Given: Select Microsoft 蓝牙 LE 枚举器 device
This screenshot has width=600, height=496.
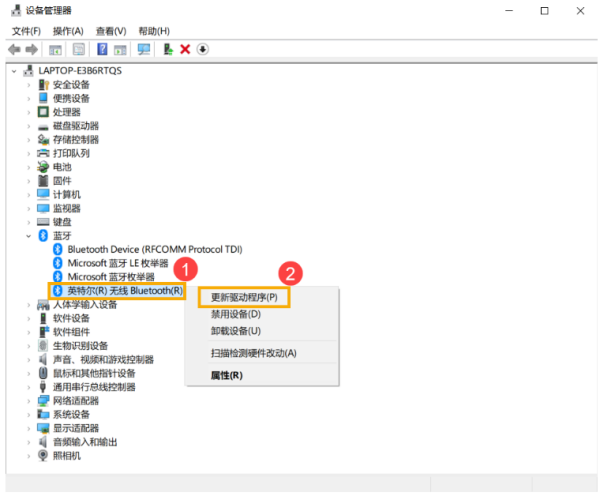Looking at the screenshot, I should [118, 263].
